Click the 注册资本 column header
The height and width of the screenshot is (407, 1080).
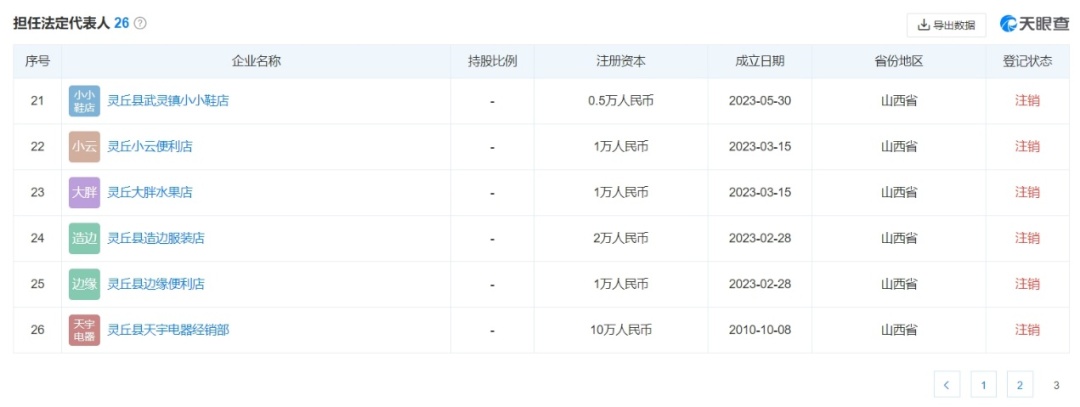[x=620, y=61]
